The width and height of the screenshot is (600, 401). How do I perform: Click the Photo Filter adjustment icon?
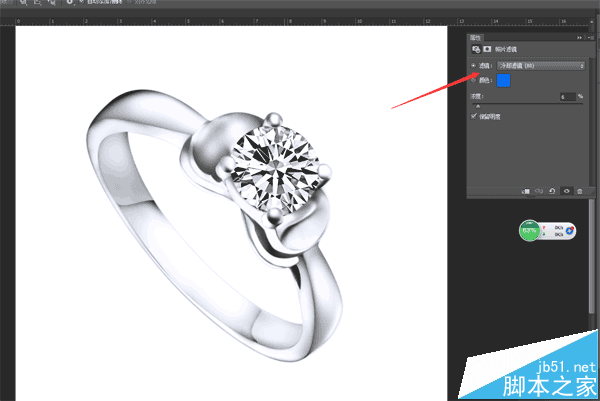(476, 49)
